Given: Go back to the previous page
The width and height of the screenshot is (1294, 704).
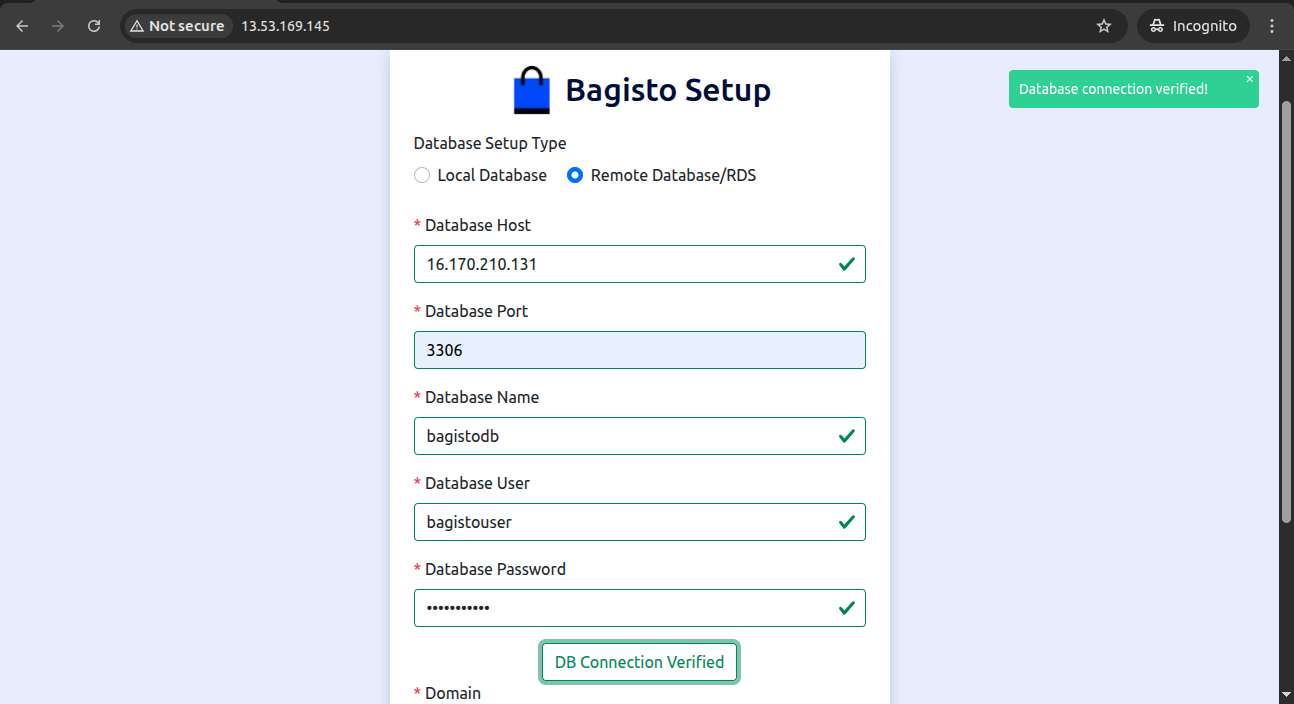Looking at the screenshot, I should coord(22,26).
